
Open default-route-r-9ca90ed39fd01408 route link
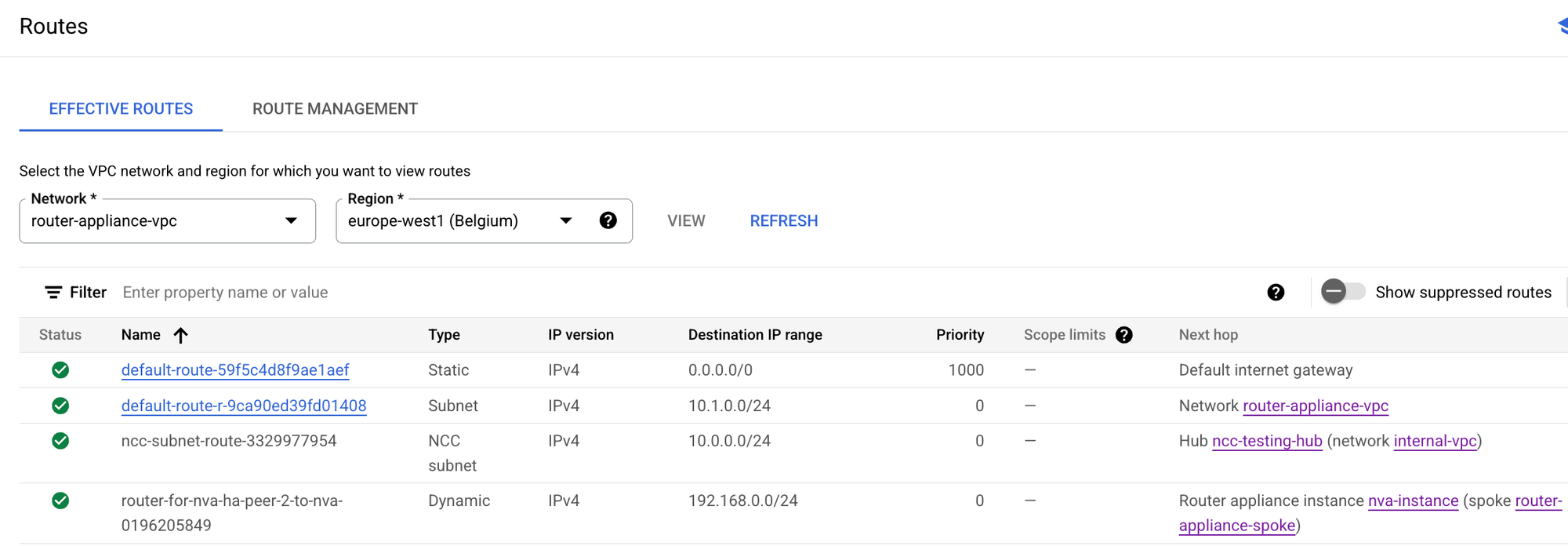tap(244, 406)
